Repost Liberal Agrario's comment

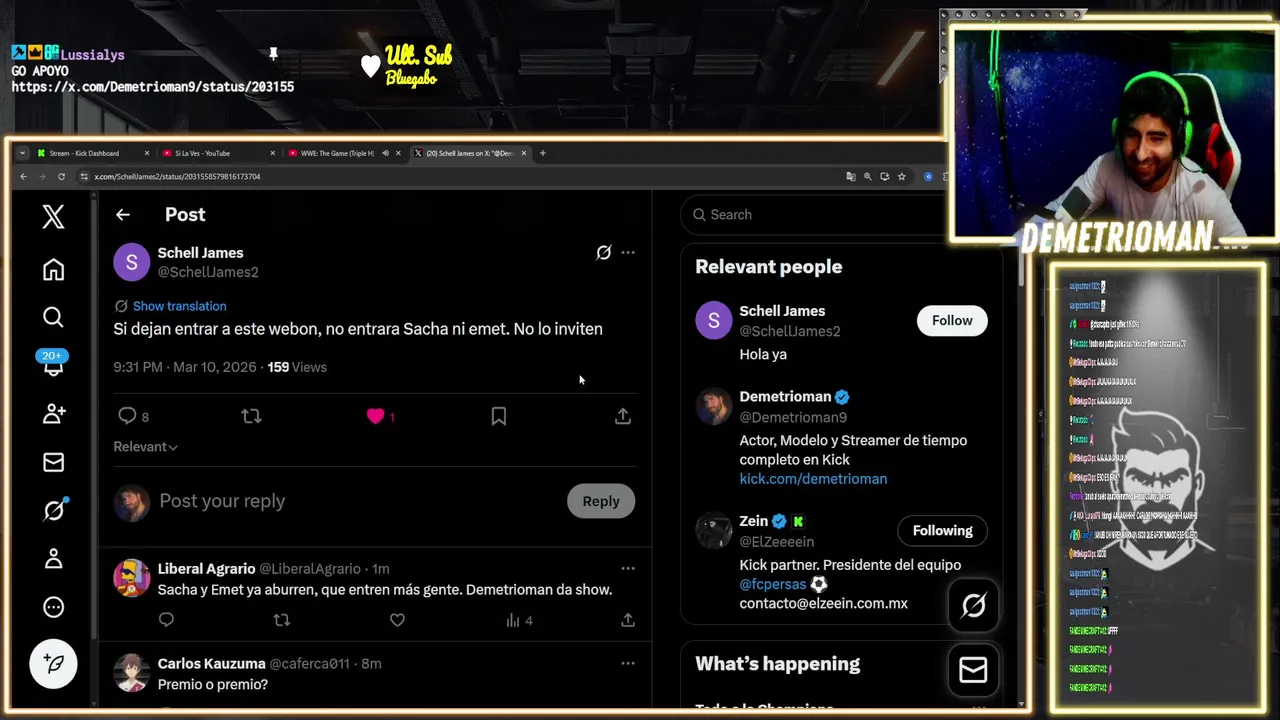tap(282, 620)
